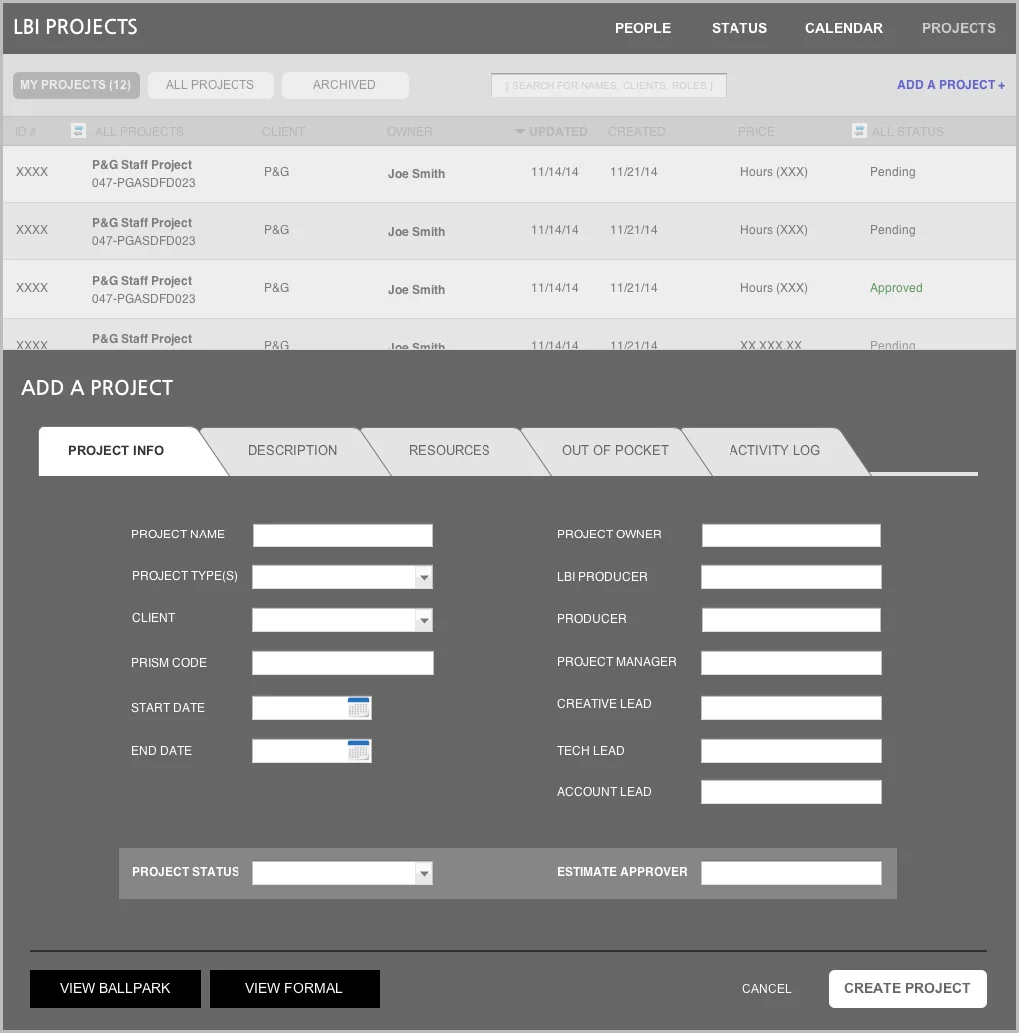Open the End Date calendar picker
The width and height of the screenshot is (1019, 1033).
[x=358, y=750]
